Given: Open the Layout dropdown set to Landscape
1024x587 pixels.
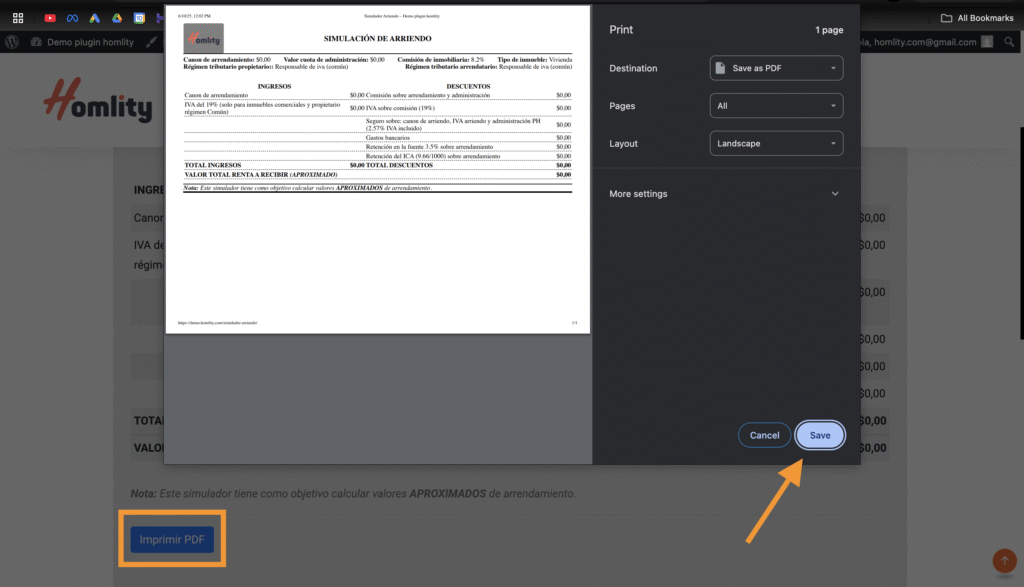Looking at the screenshot, I should pyautogui.click(x=776, y=144).
